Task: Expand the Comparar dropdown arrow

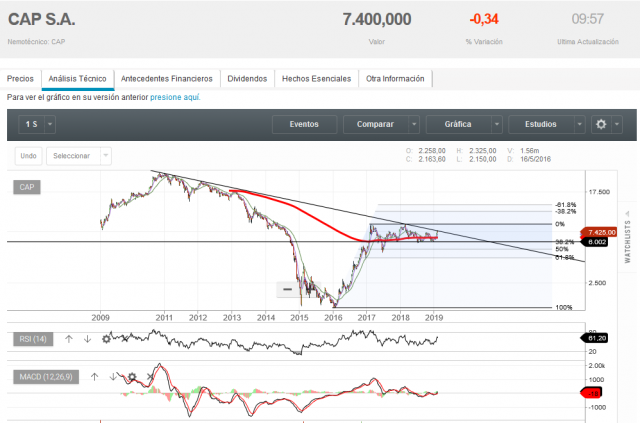Action: pyautogui.click(x=414, y=124)
